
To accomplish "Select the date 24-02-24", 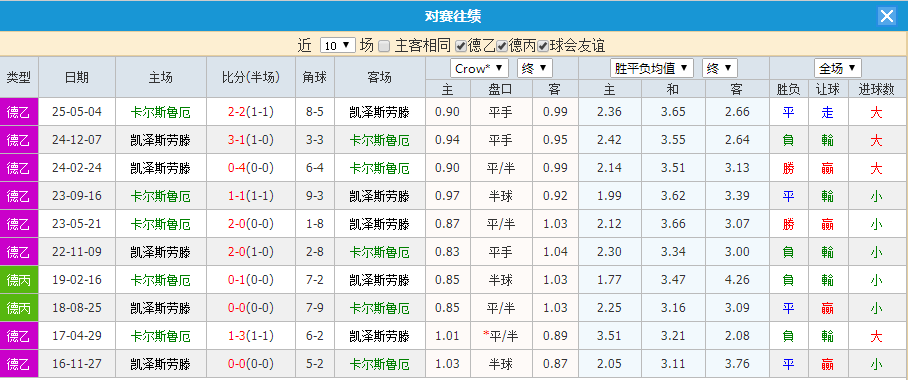I will click(77, 168).
